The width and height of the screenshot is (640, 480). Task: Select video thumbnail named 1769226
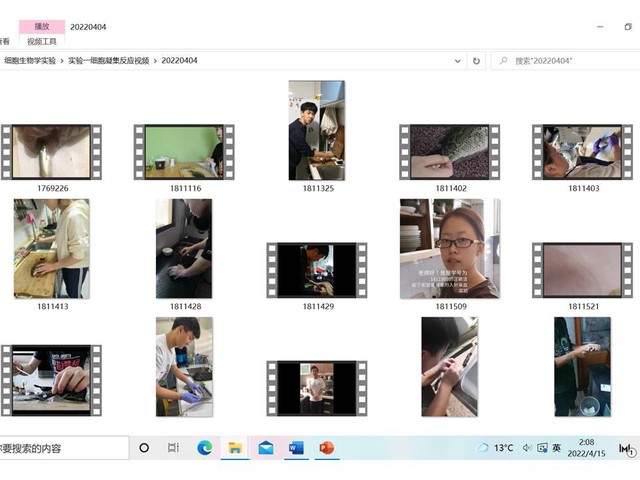coord(52,152)
